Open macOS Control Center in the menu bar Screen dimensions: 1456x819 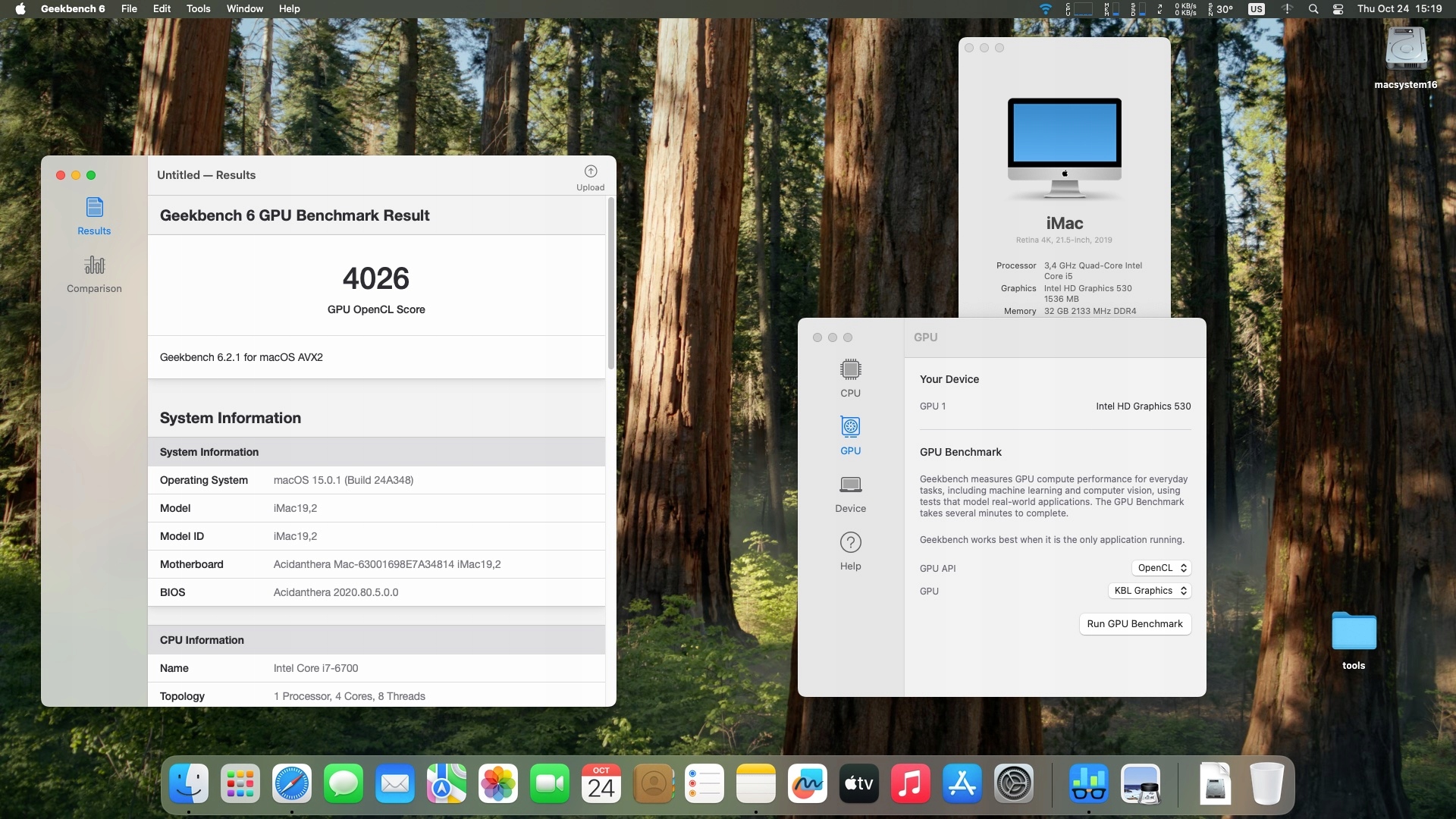[1338, 9]
